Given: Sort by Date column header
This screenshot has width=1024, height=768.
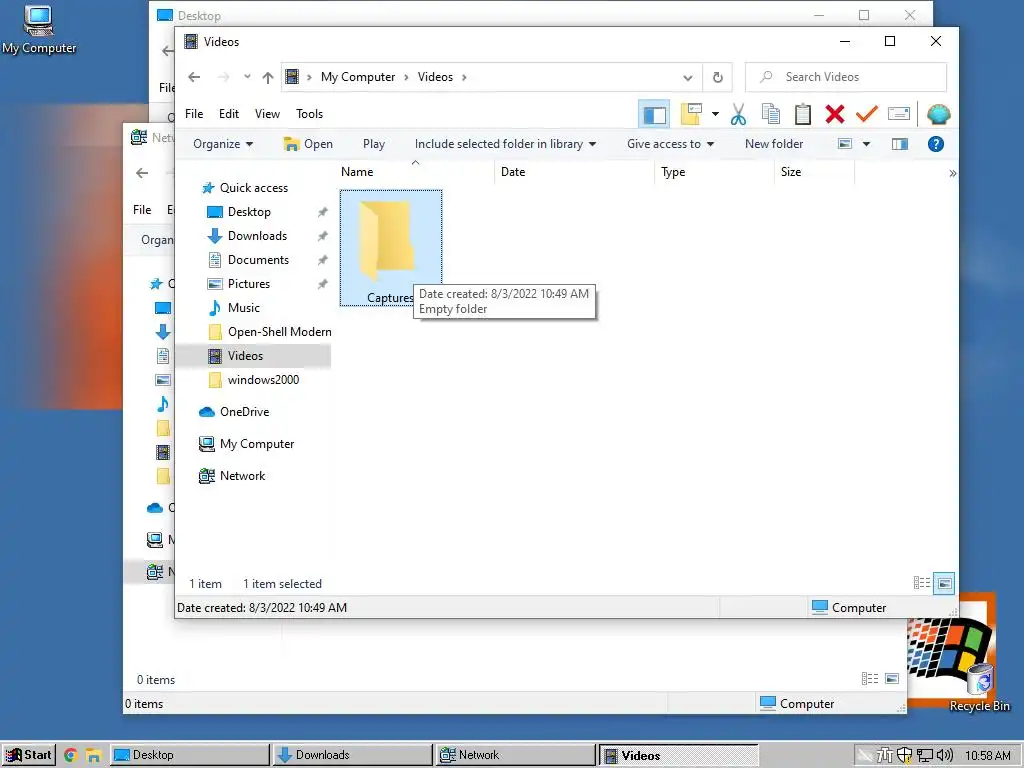Looking at the screenshot, I should click(575, 172).
